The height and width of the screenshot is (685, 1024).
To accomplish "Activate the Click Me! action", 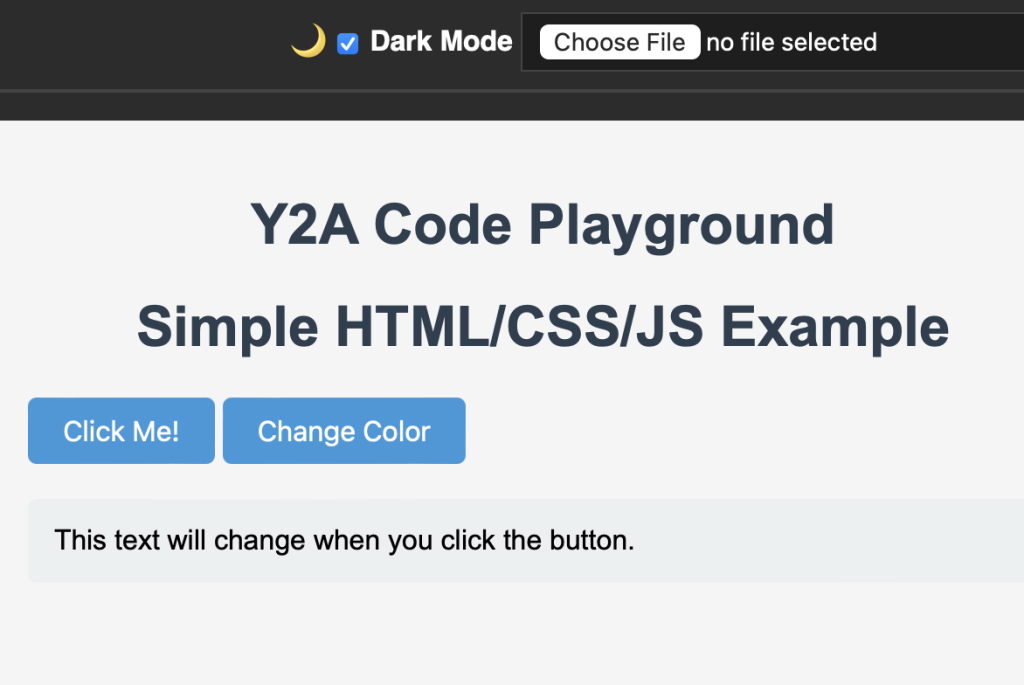I will 121,431.
